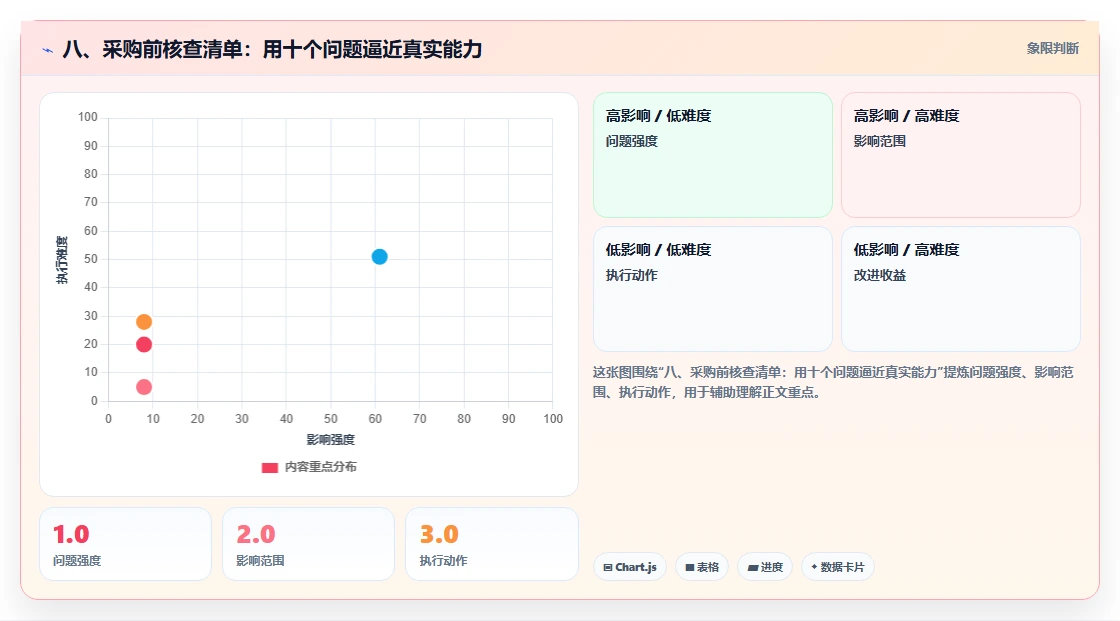Click the pink data point near value 5
The height and width of the screenshot is (621, 1120).
coord(144,387)
